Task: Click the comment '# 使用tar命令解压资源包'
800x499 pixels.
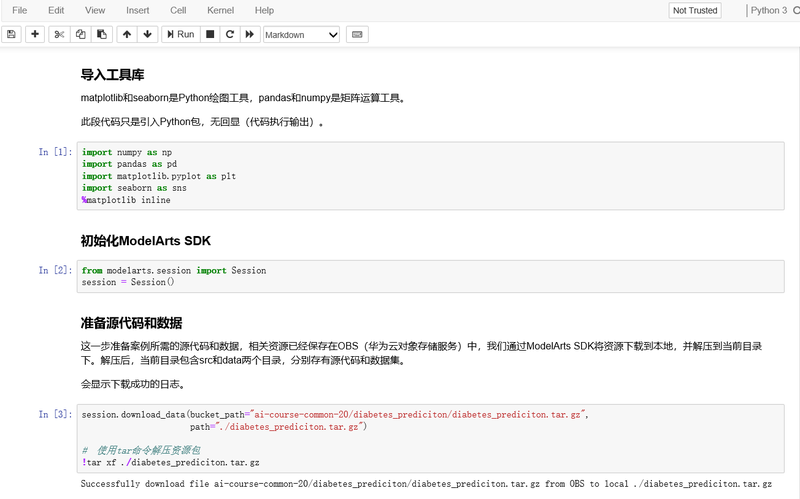Action: 141,450
